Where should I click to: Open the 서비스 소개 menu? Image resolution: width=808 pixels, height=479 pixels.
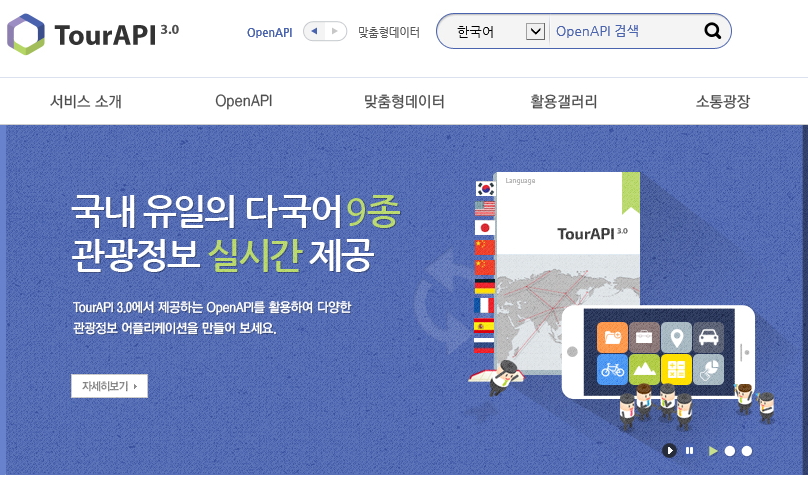(x=86, y=101)
